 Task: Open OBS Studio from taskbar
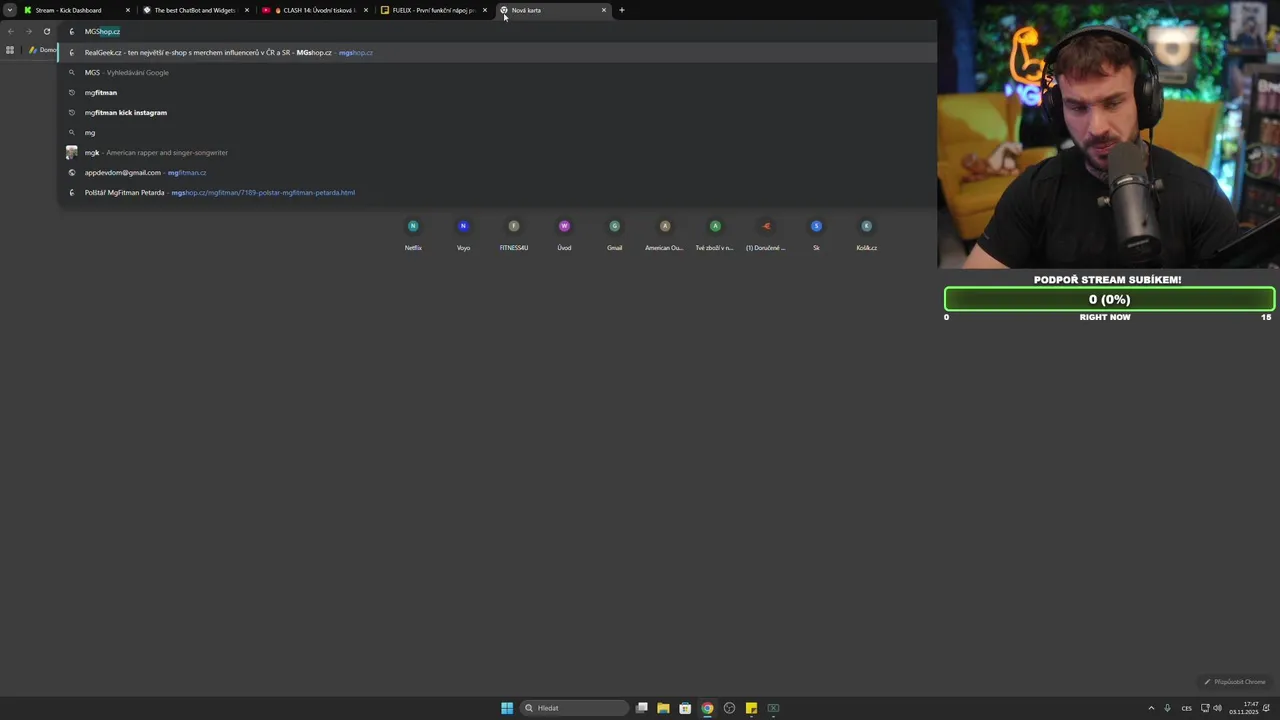click(729, 708)
